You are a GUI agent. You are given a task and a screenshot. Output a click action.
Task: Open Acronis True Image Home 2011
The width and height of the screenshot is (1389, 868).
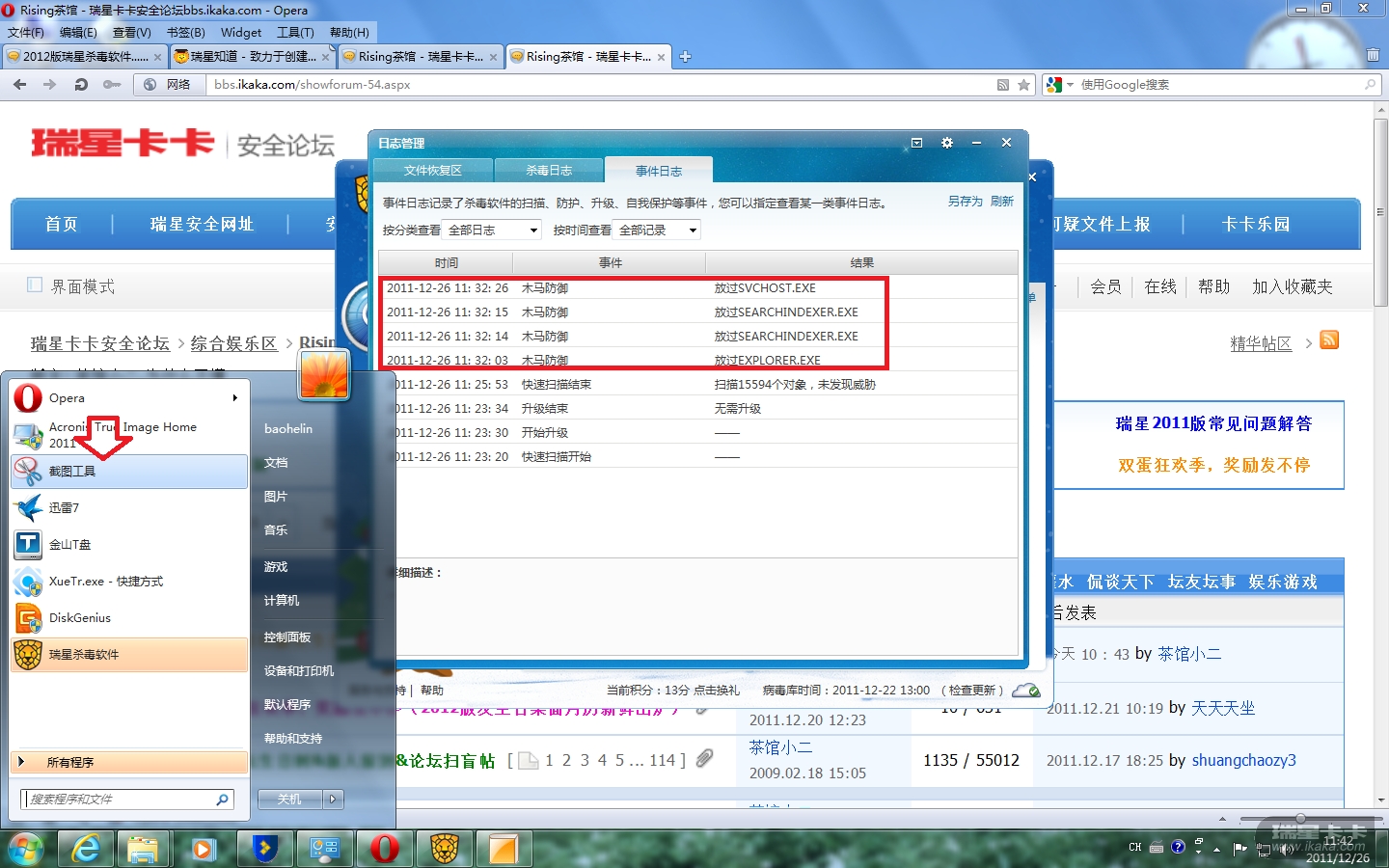click(129, 435)
